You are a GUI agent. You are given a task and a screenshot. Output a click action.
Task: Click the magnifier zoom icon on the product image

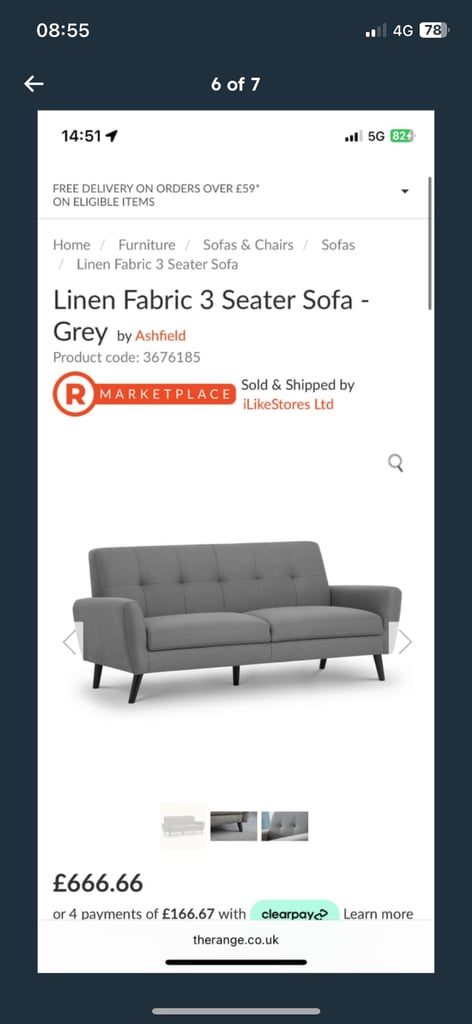click(x=396, y=463)
